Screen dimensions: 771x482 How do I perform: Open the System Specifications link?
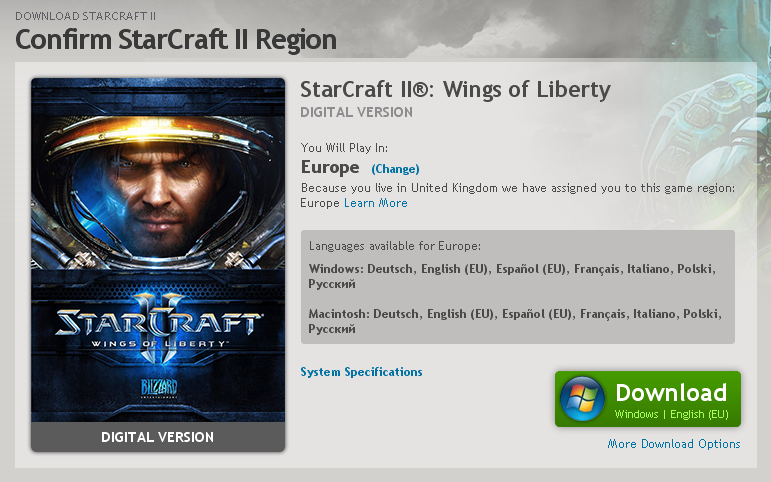coord(361,372)
